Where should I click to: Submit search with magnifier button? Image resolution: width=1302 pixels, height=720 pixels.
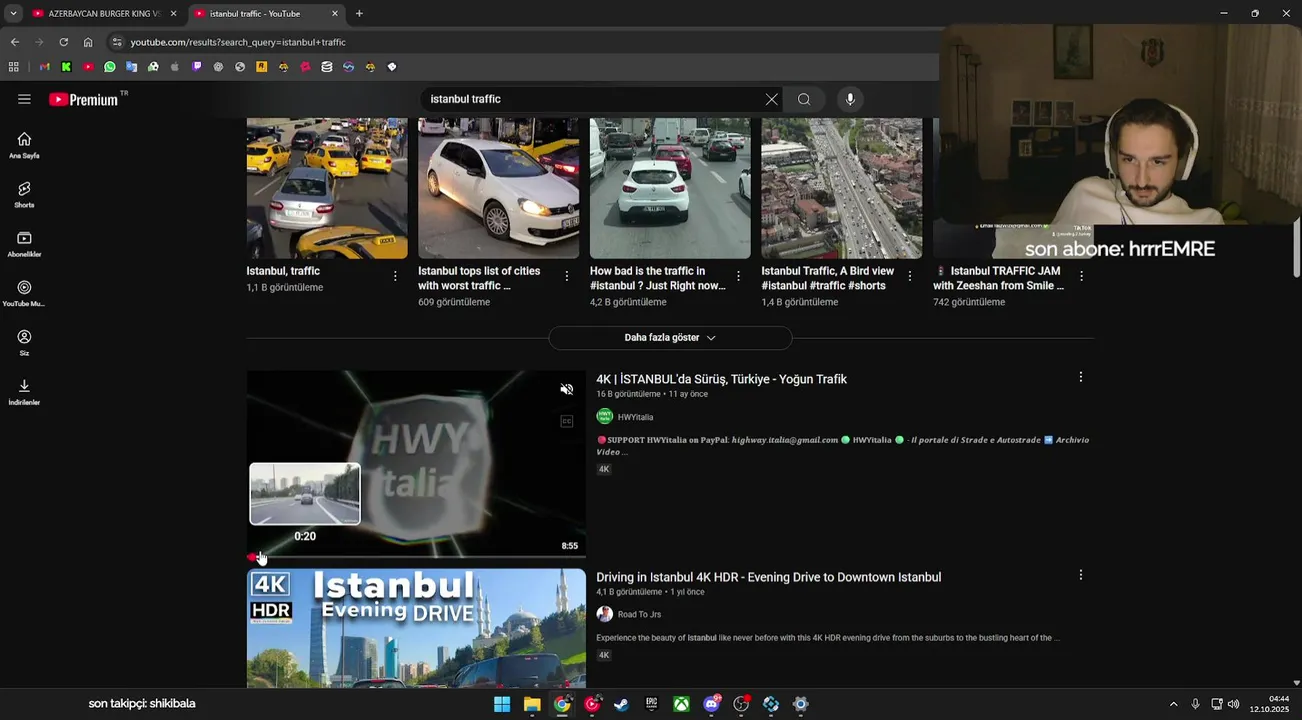click(x=804, y=99)
